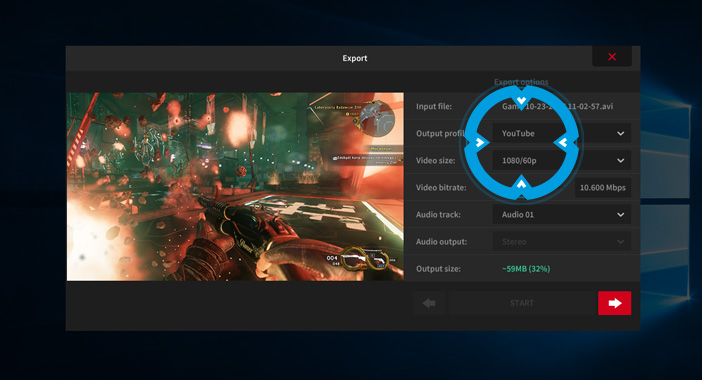Open the Audio track Audio 01 dropdown
The height and width of the screenshot is (380, 702).
pos(561,214)
